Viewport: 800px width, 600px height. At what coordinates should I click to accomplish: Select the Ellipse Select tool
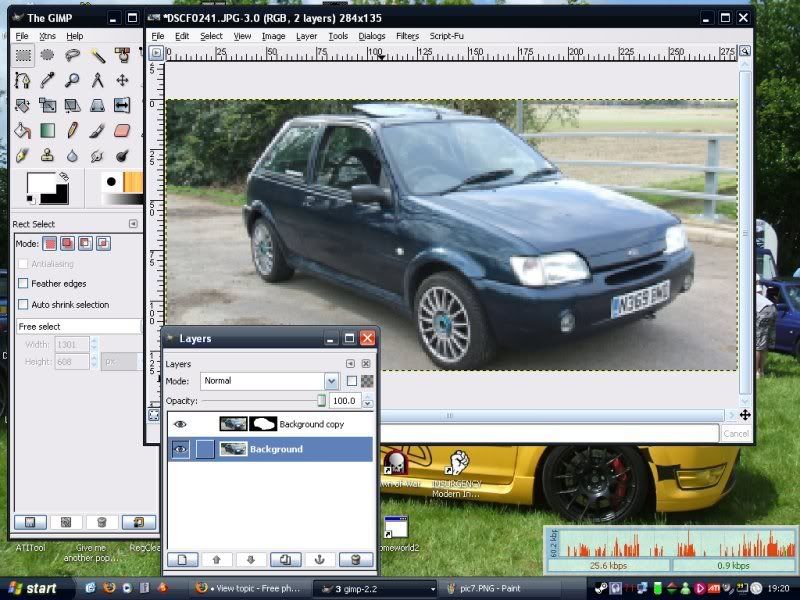pyautogui.click(x=47, y=55)
